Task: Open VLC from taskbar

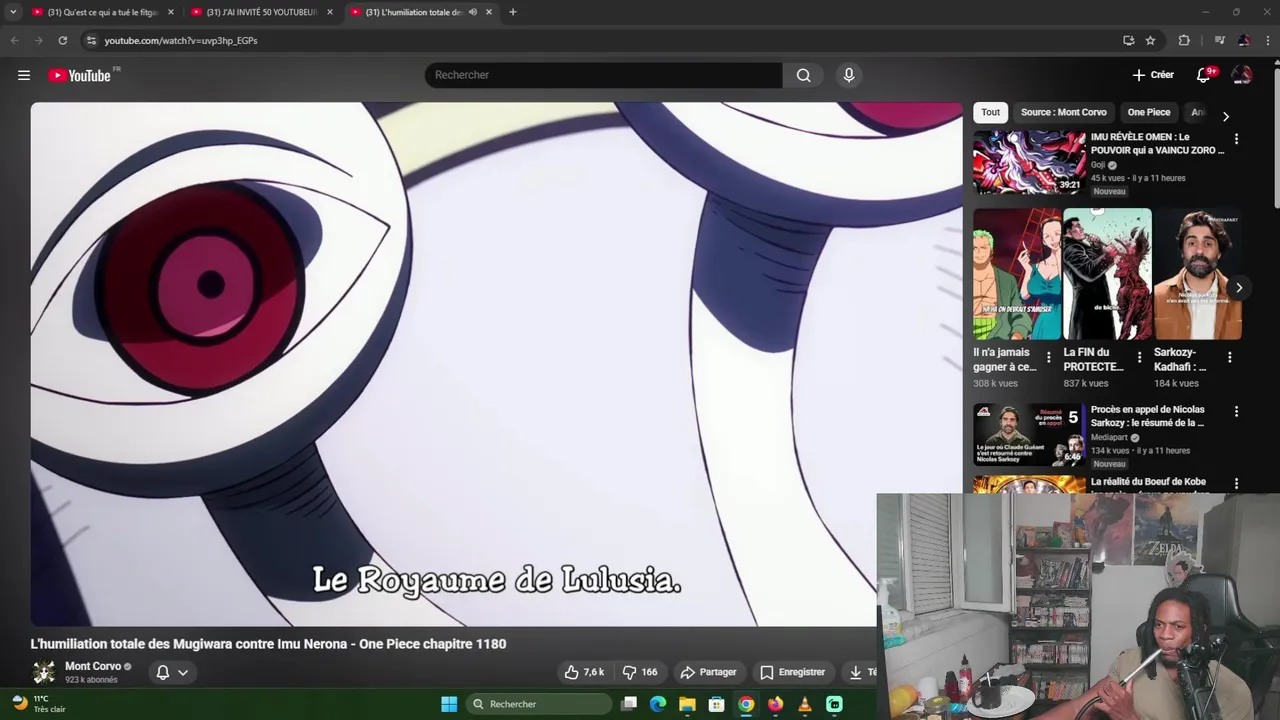Action: coord(805,704)
